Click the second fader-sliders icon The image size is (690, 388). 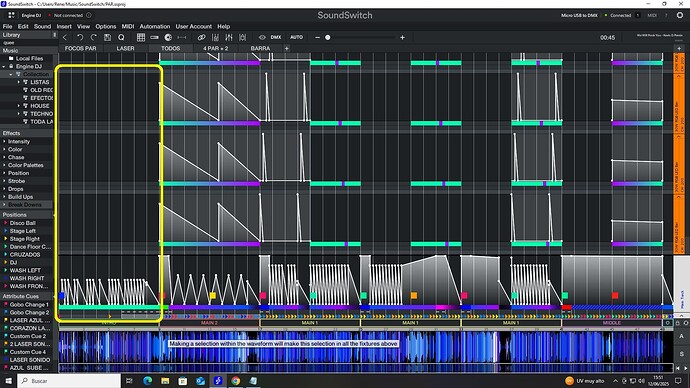pos(229,37)
